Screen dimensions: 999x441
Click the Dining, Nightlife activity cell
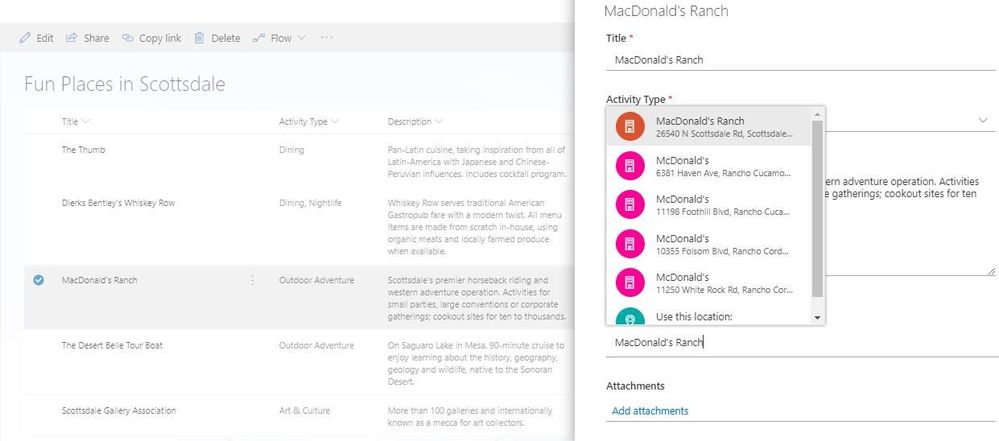tap(310, 203)
